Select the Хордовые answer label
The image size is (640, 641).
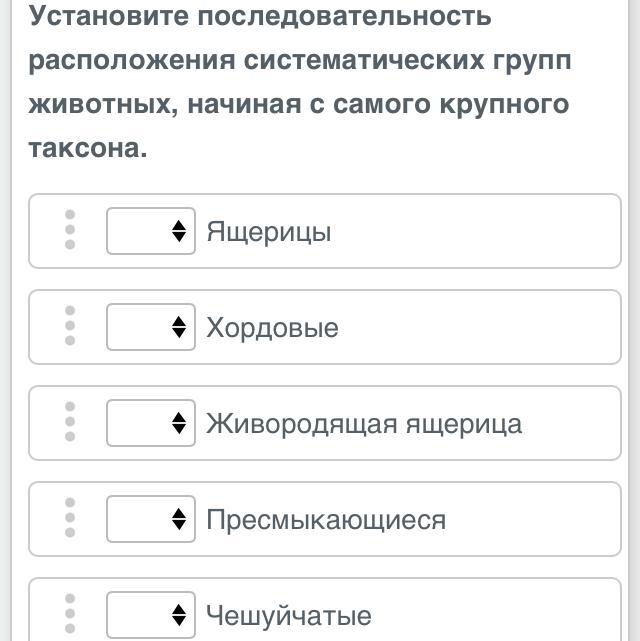(272, 328)
